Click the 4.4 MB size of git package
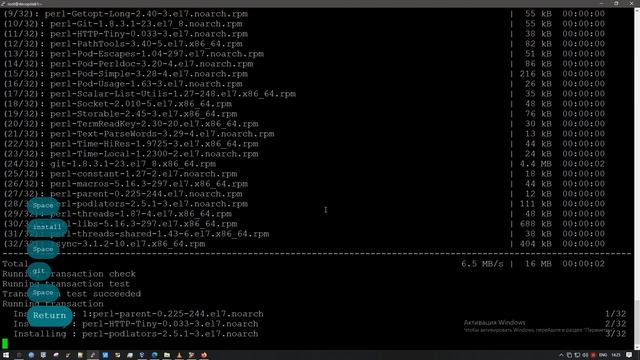640x360 pixels. [535, 164]
